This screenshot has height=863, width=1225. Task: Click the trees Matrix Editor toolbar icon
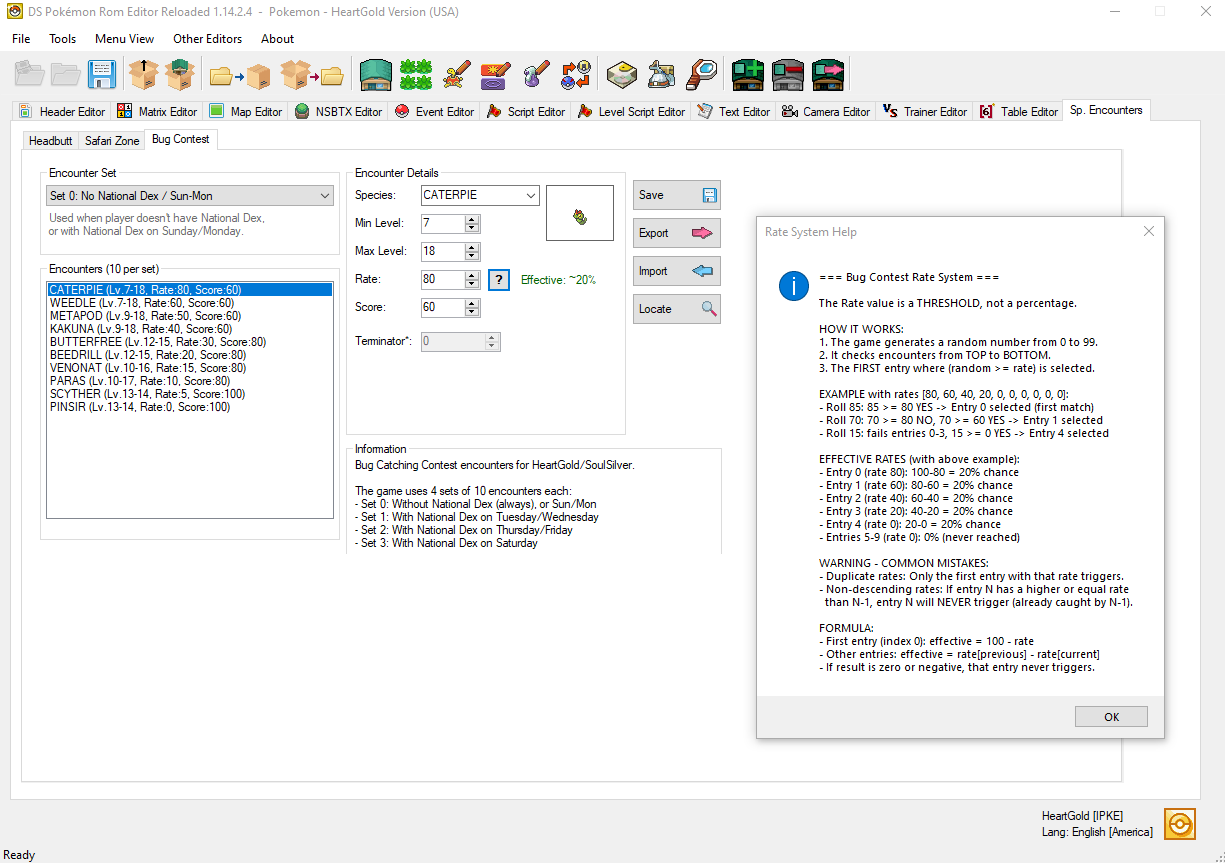[x=415, y=74]
